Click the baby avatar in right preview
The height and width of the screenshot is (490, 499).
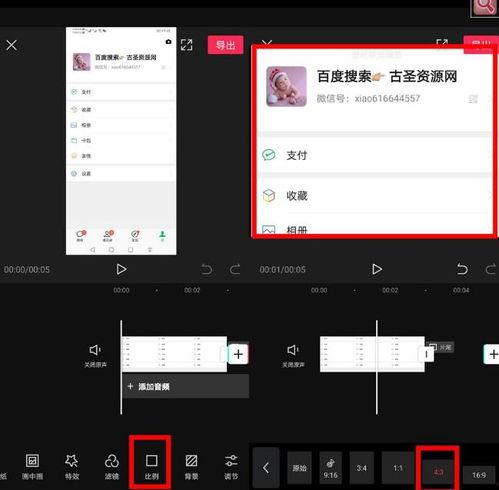(286, 86)
